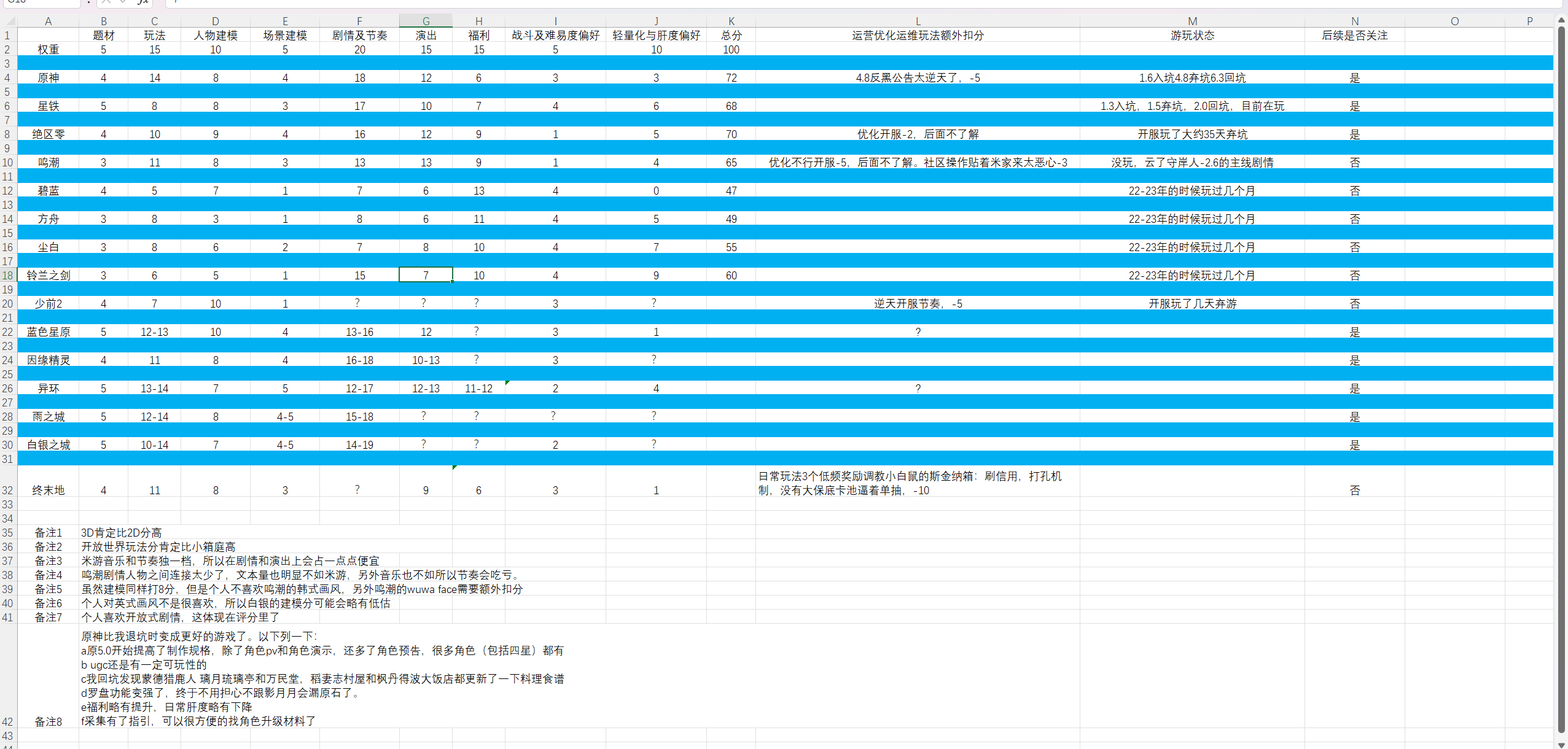
Task: Click the 原神 game name cell
Action: click(x=48, y=77)
